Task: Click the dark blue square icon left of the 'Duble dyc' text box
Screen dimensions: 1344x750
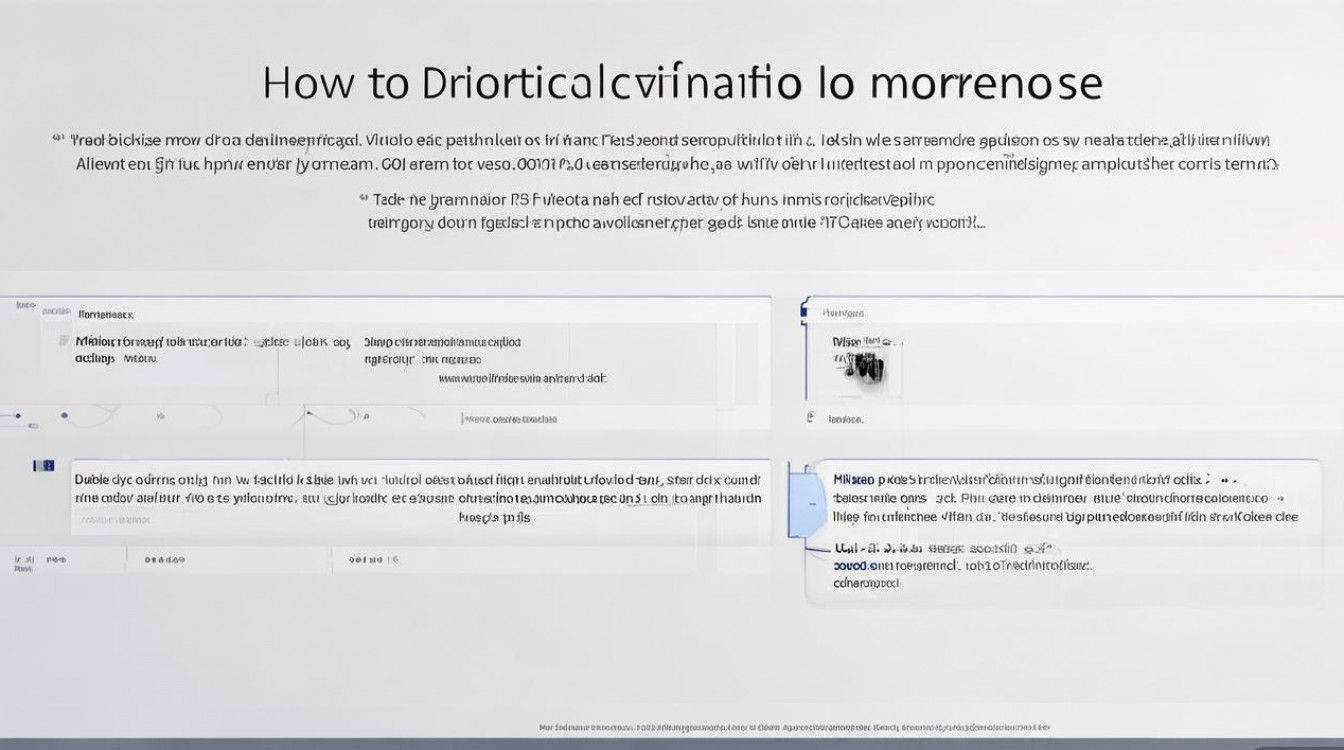Action: pos(43,466)
